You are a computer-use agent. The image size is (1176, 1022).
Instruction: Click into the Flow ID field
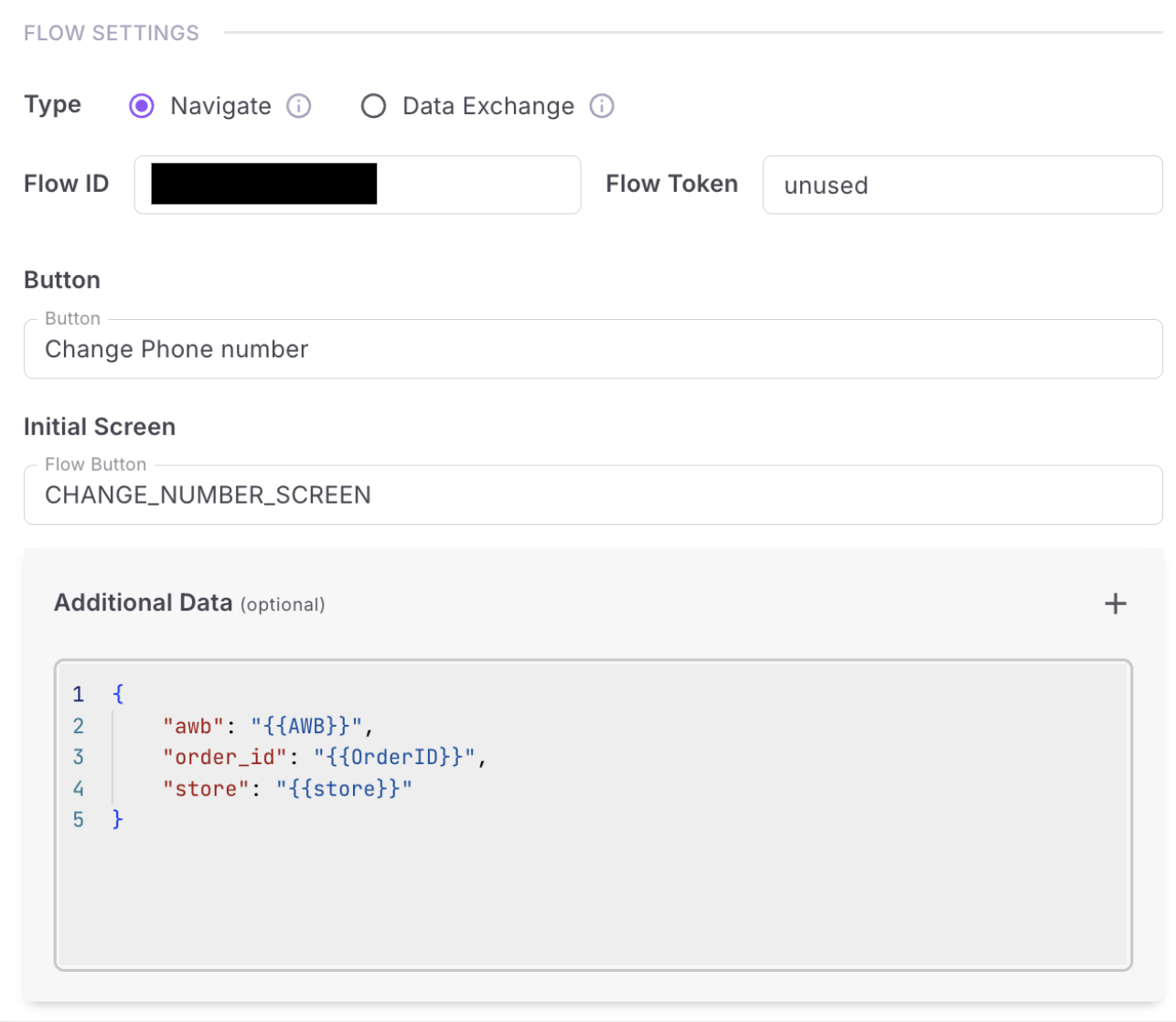[x=476, y=185]
